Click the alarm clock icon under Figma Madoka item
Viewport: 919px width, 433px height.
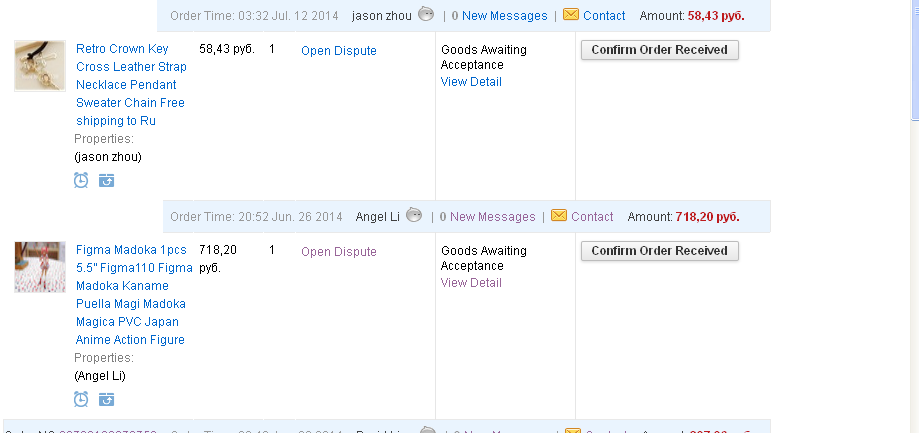81,399
